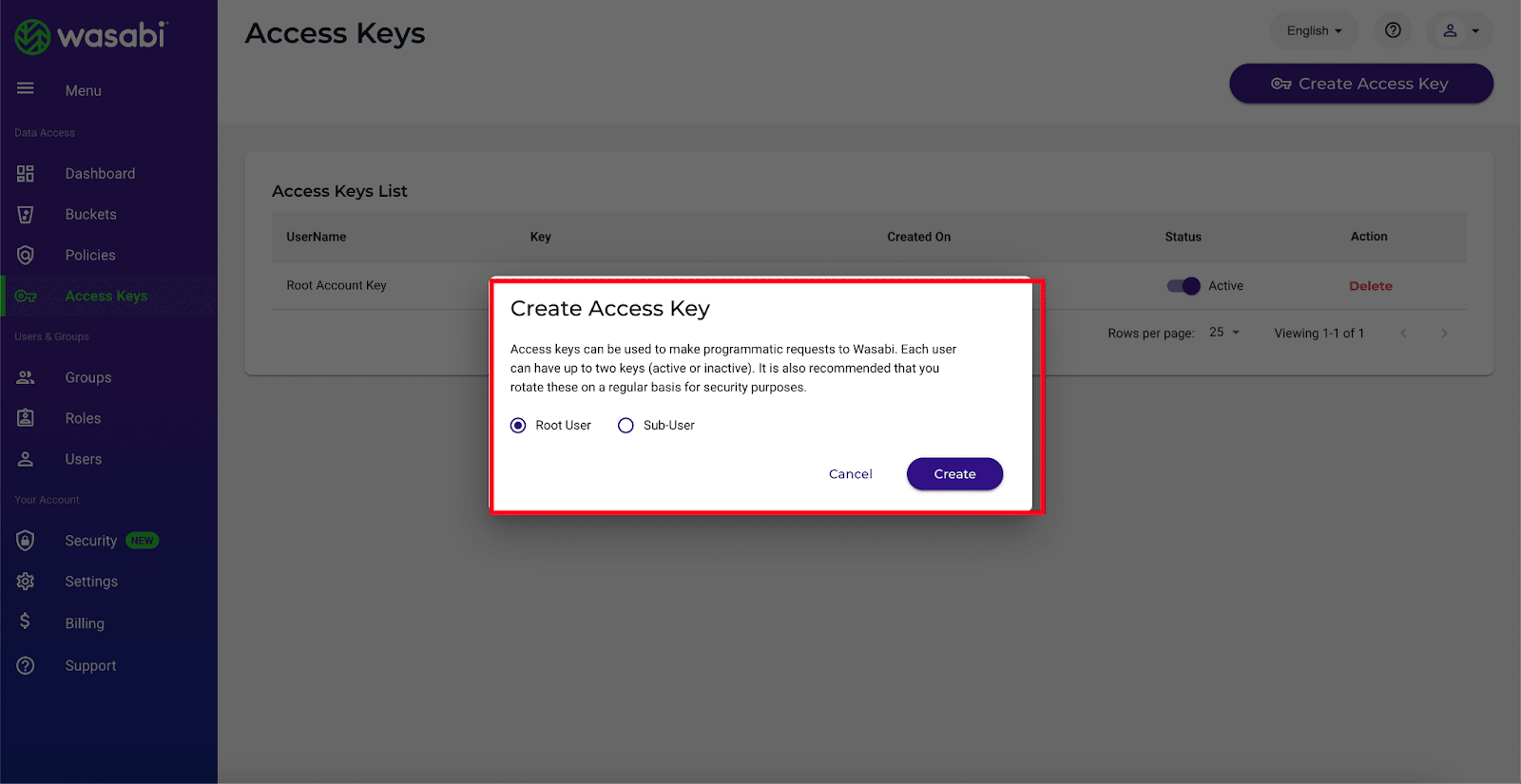Image resolution: width=1521 pixels, height=784 pixels.
Task: Select the Root User radio button
Action: click(518, 426)
